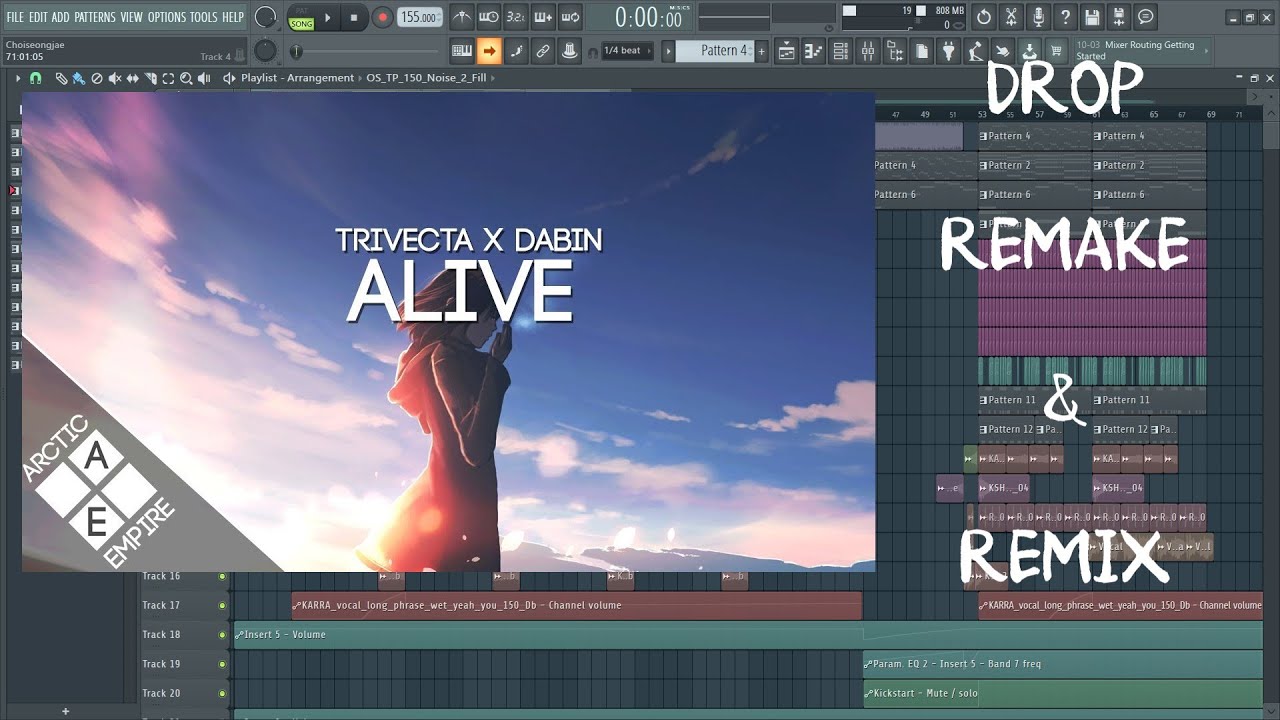This screenshot has height=720, width=1280.
Task: Open pattern selector arrow left of Pattern 4
Action: [x=669, y=50]
